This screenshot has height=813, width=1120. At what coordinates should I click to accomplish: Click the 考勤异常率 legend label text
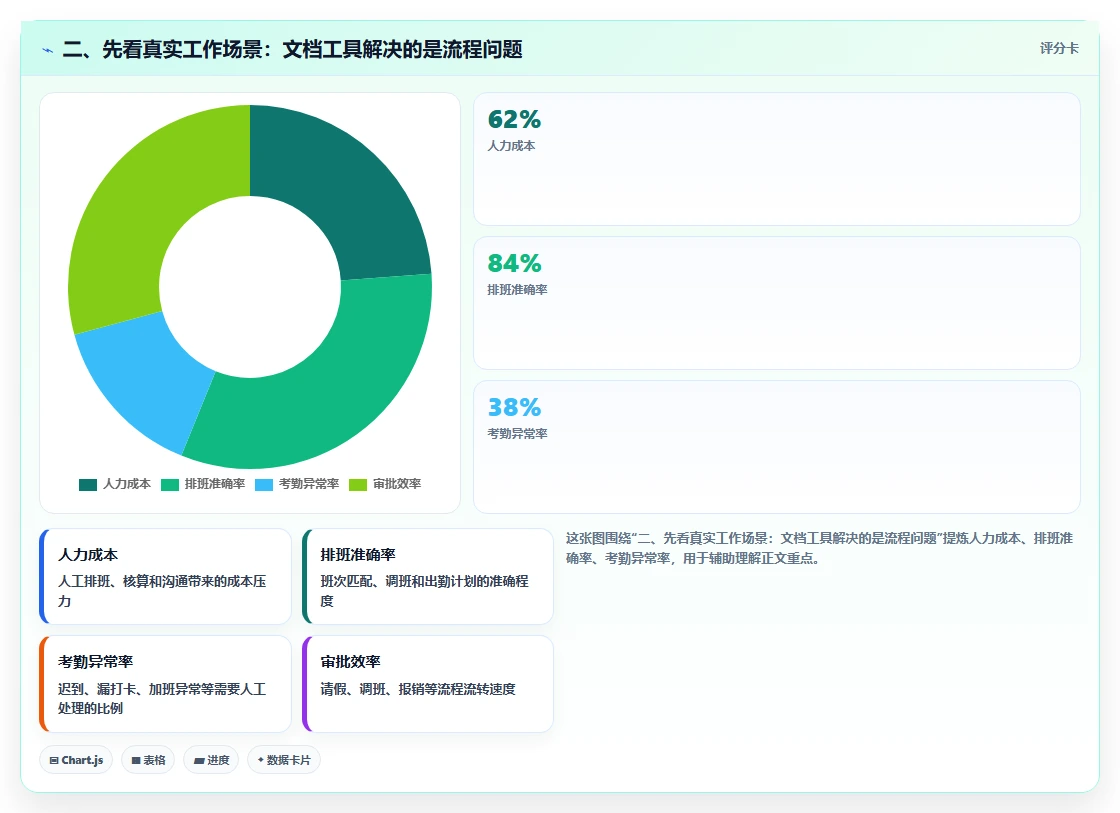point(309,484)
